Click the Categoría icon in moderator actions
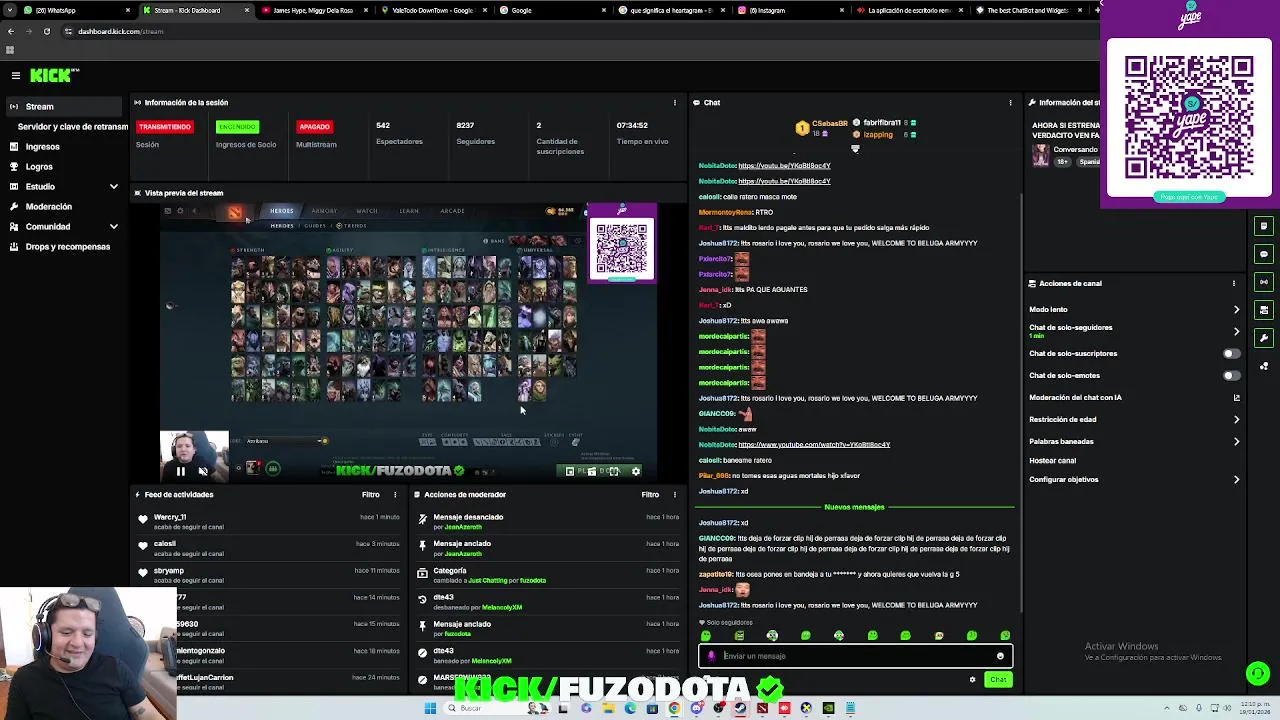The height and width of the screenshot is (720, 1280). 422,572
